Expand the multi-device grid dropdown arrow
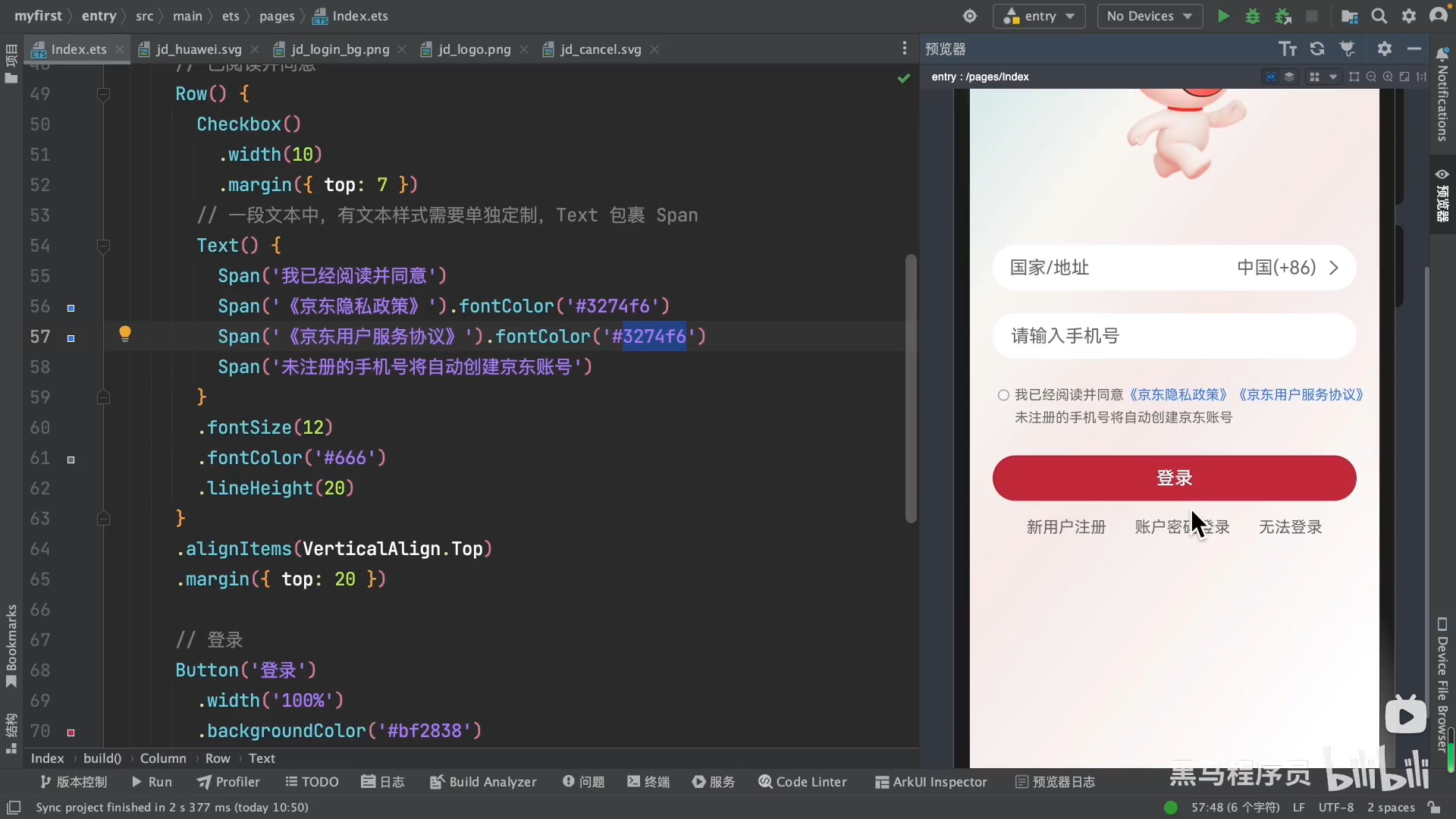Screen dimensions: 1456x819 [1333, 77]
